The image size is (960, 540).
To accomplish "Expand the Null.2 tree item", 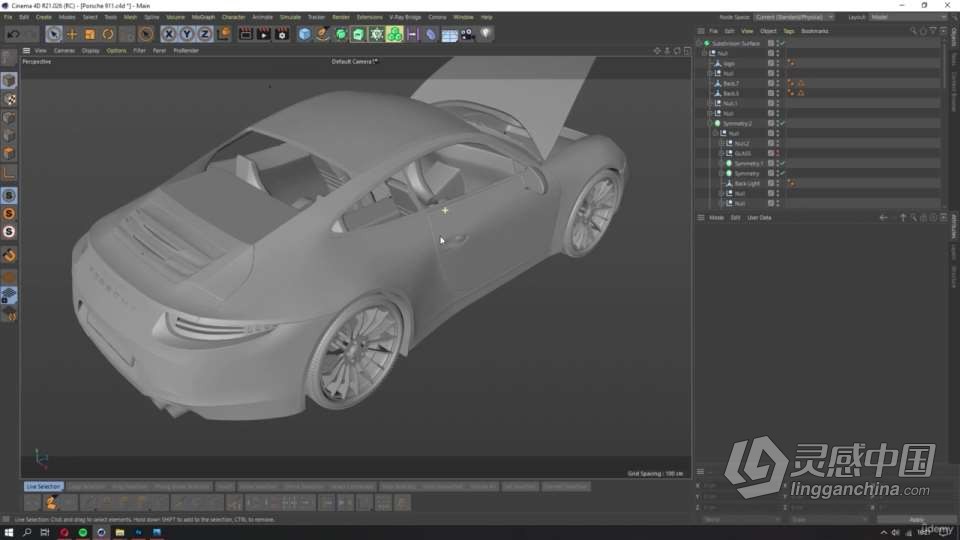I will click(x=721, y=143).
